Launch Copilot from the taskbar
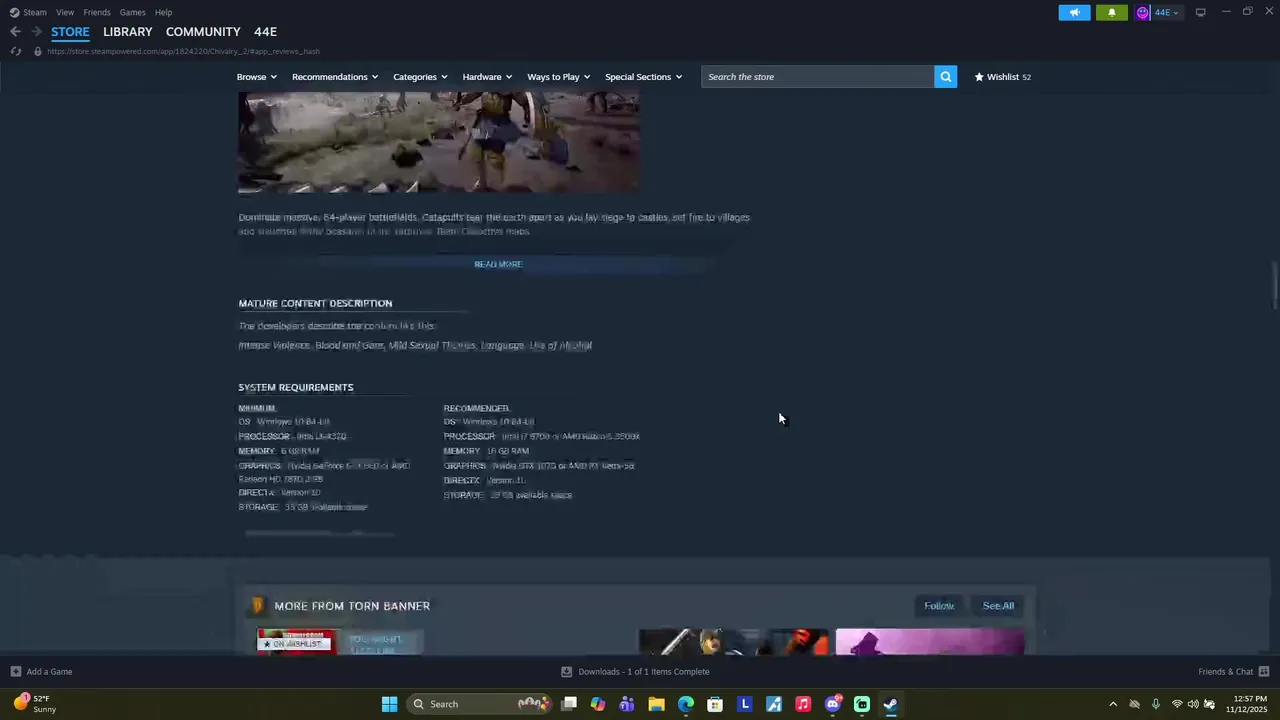The width and height of the screenshot is (1280, 720). pos(598,704)
